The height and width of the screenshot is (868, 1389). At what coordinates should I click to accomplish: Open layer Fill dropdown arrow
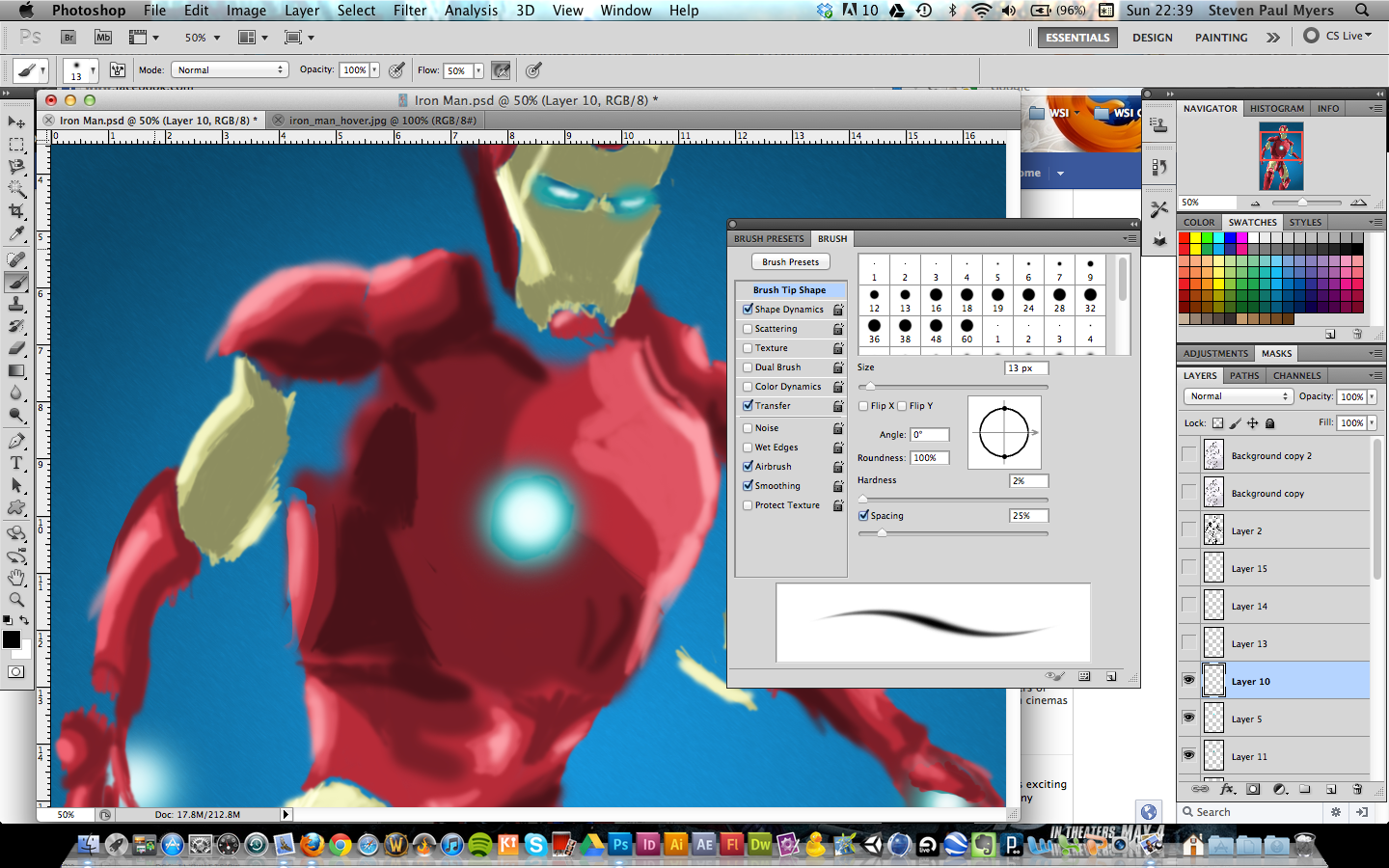click(1372, 423)
